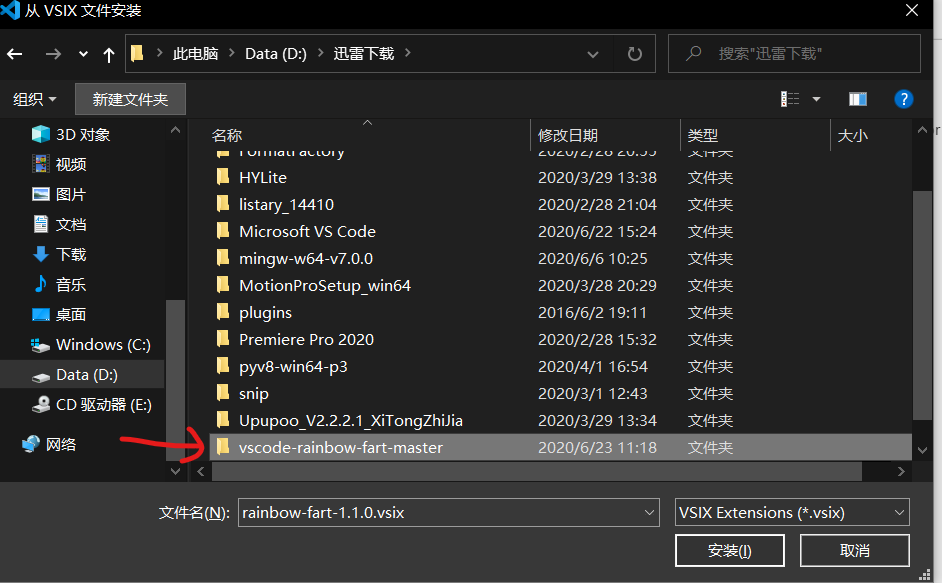Create a folder with 新建文件夹

[x=130, y=99]
